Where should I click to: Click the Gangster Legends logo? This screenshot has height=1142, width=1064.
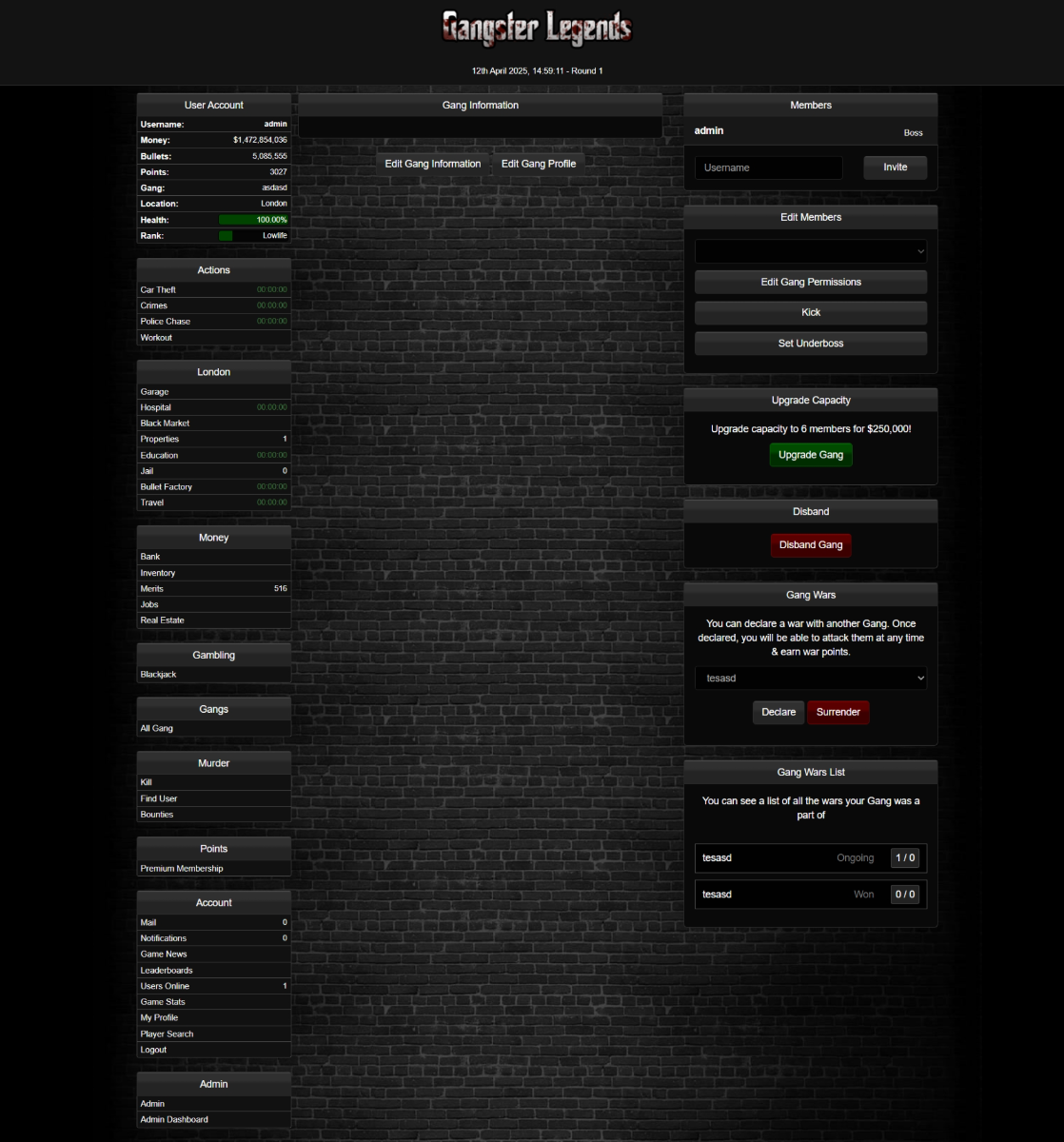coord(537,29)
